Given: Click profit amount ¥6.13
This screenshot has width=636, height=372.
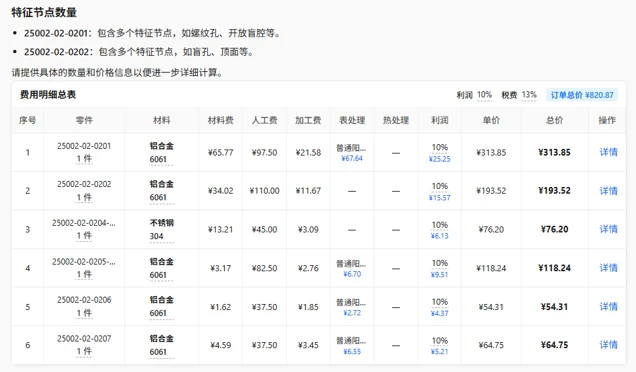Looking at the screenshot, I should 440,236.
